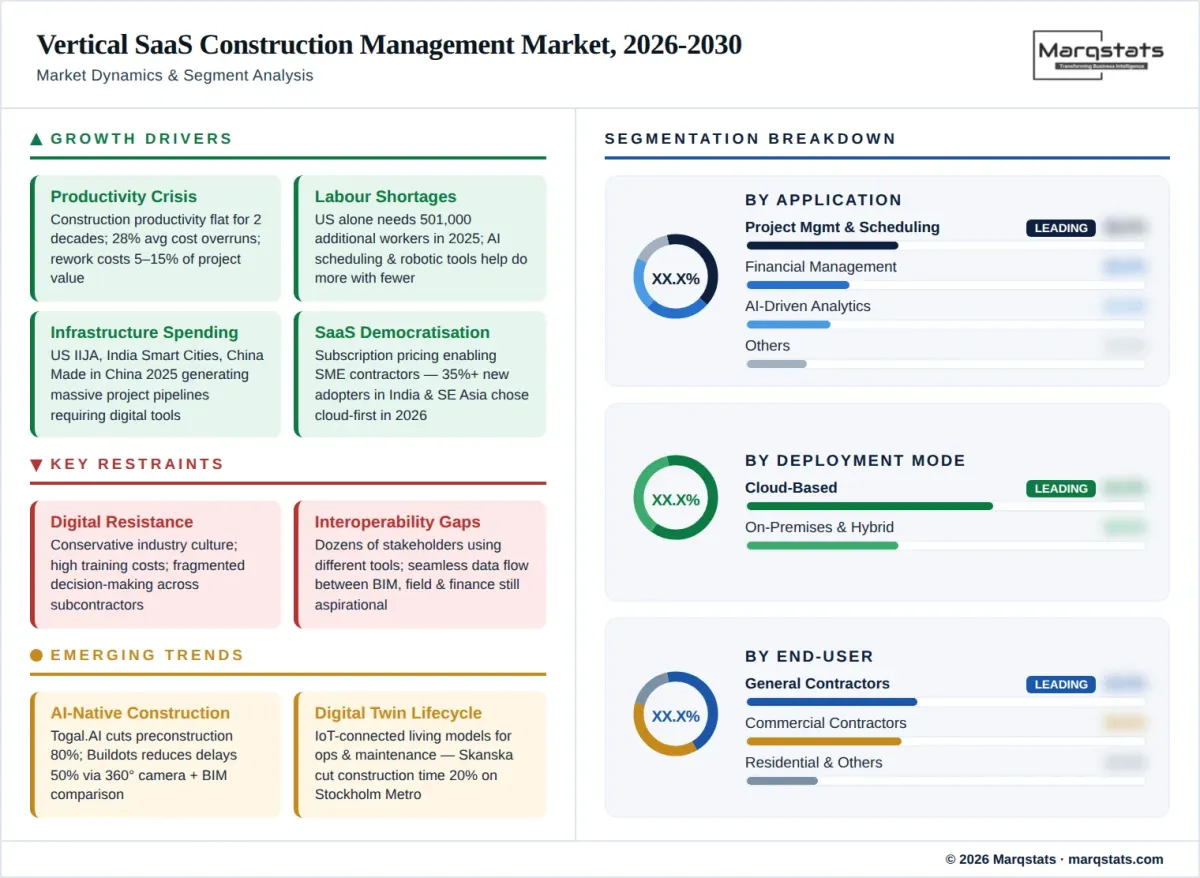The height and width of the screenshot is (878, 1200).
Task: Click the Digital Twin Lifecycle heading
Action: coord(398,713)
